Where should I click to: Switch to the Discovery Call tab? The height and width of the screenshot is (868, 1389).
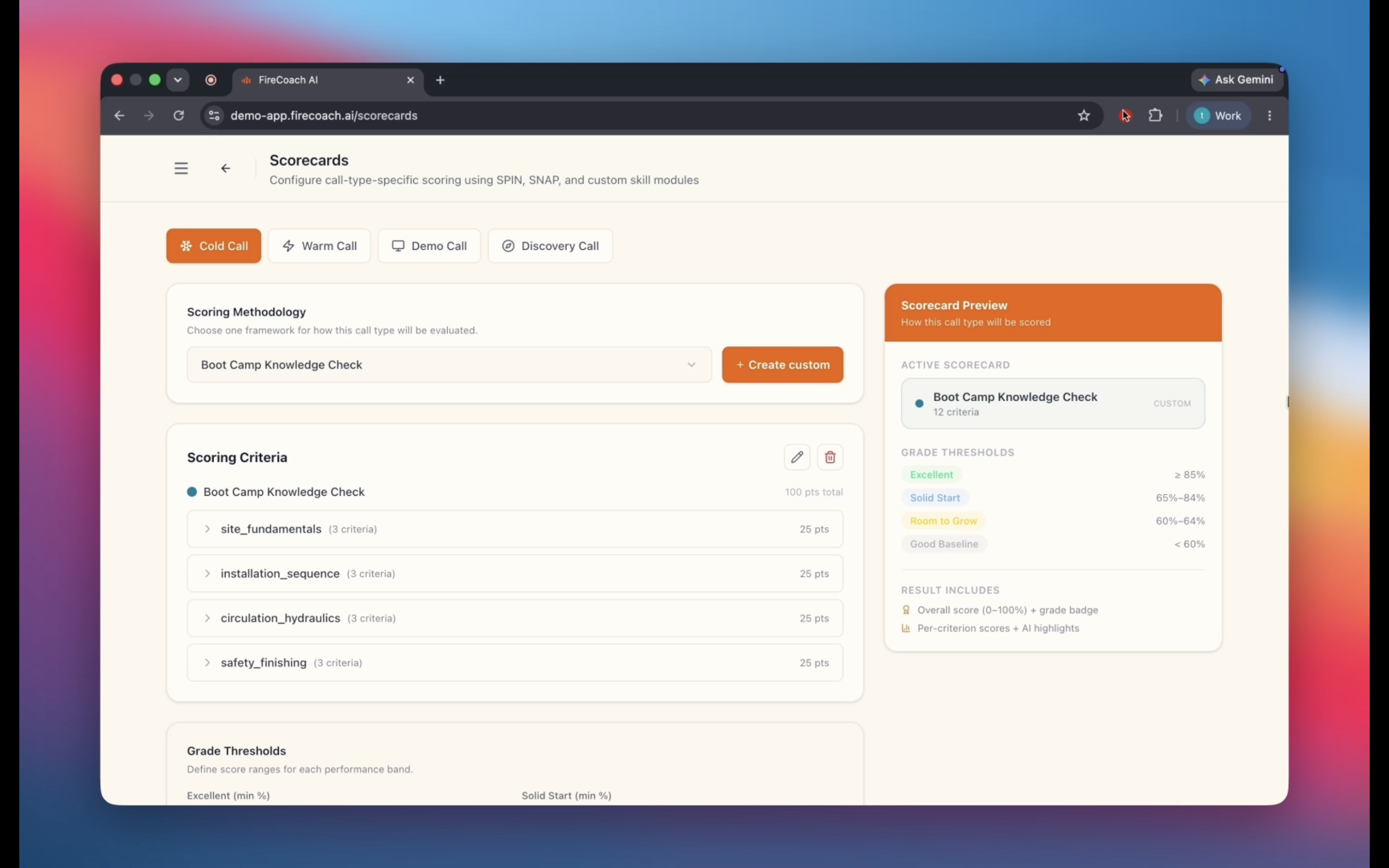point(550,246)
